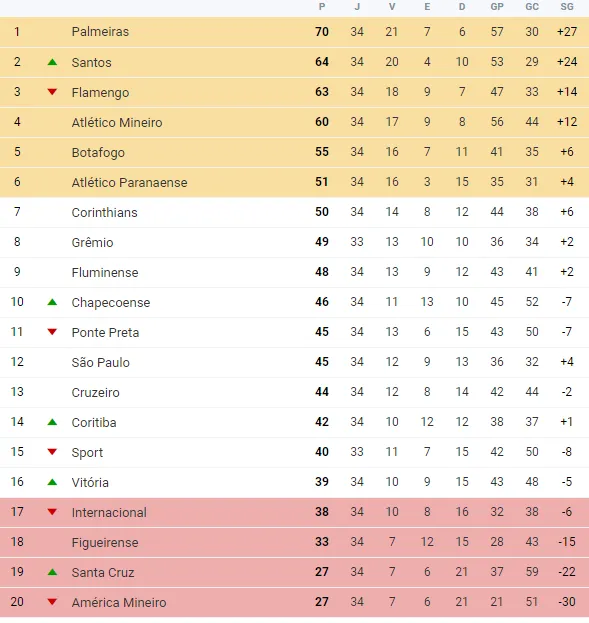This screenshot has height=623, width=589.
Task: Click the green up arrow next to Vitória
Action: pyautogui.click(x=52, y=482)
